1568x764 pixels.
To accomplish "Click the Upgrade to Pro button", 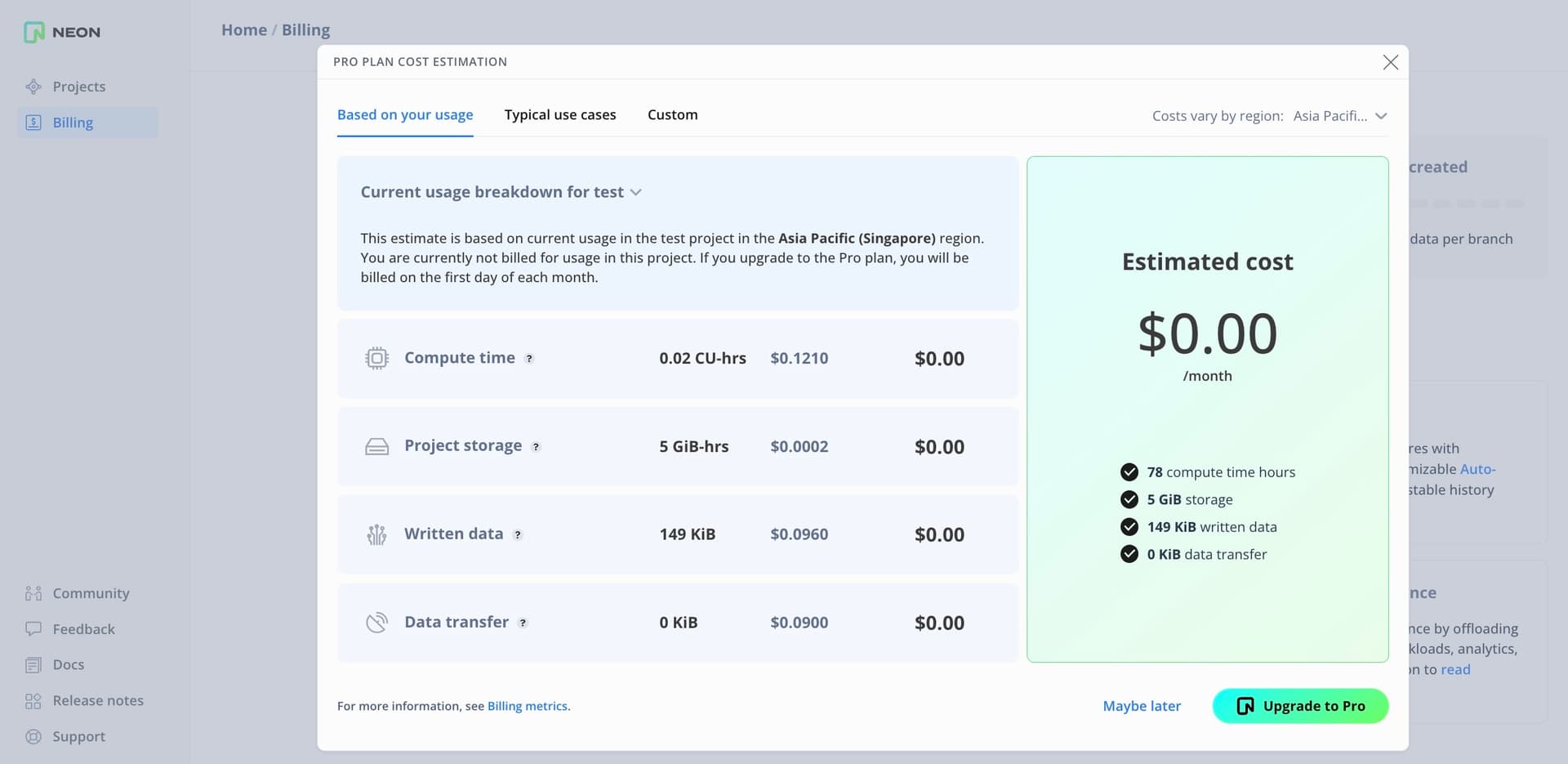I will click(1300, 705).
